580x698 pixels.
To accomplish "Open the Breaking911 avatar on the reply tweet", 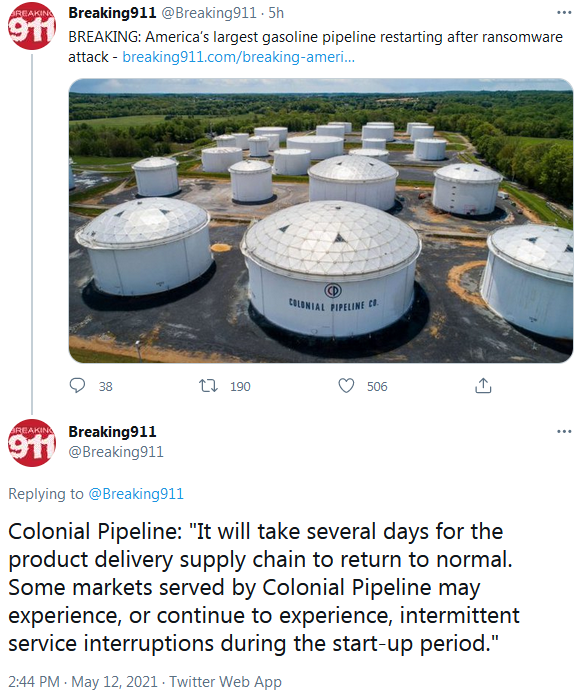I will click(32, 443).
